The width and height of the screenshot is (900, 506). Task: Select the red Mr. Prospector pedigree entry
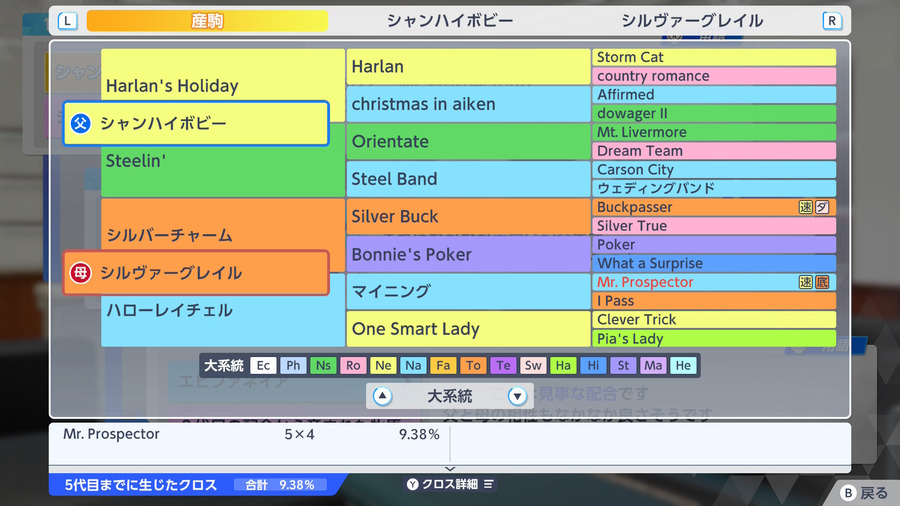click(714, 282)
